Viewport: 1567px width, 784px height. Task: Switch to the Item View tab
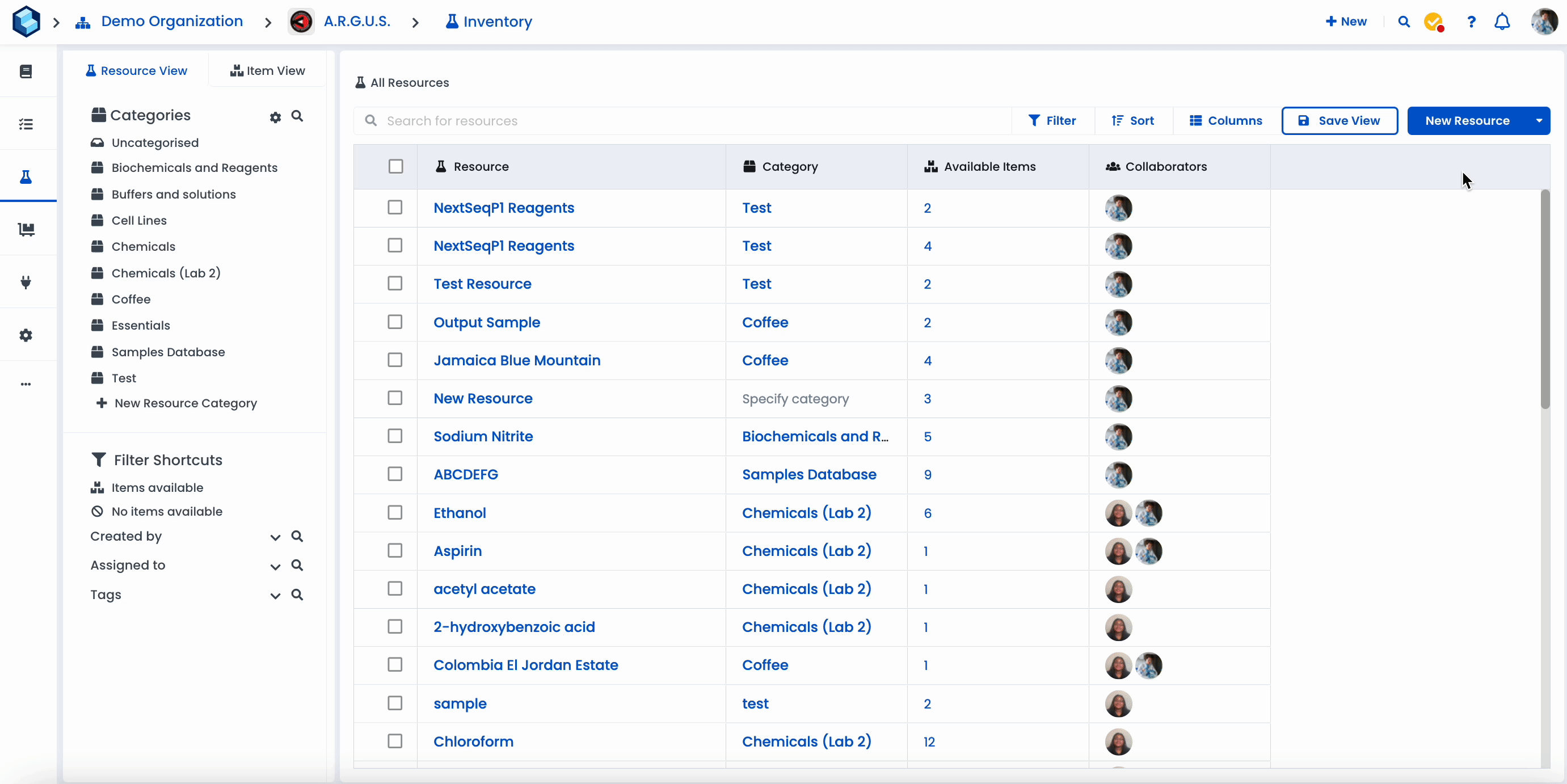[268, 70]
